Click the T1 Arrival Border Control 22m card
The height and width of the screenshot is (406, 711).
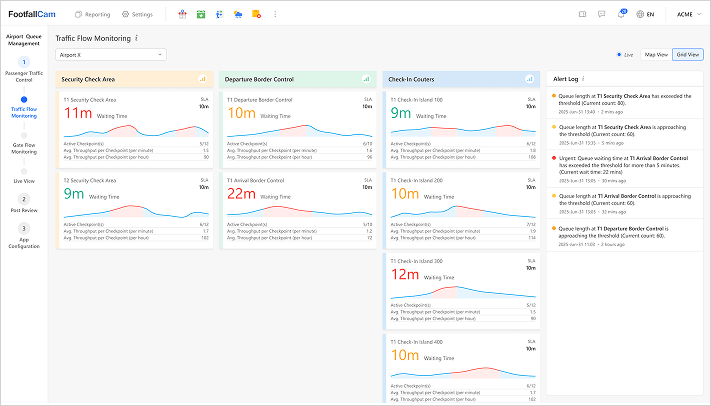[300, 211]
